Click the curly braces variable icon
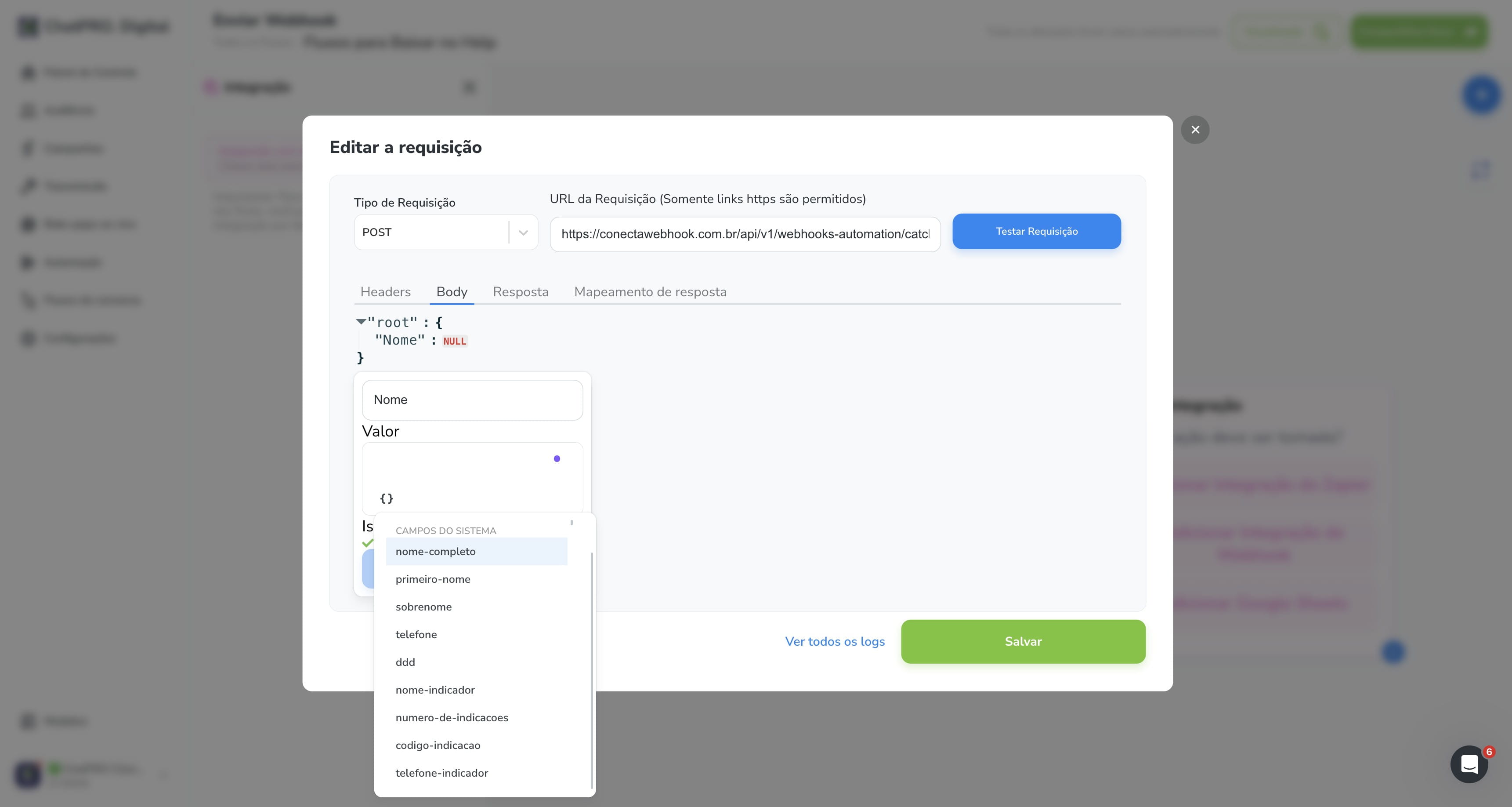The image size is (1512, 807). (x=386, y=498)
